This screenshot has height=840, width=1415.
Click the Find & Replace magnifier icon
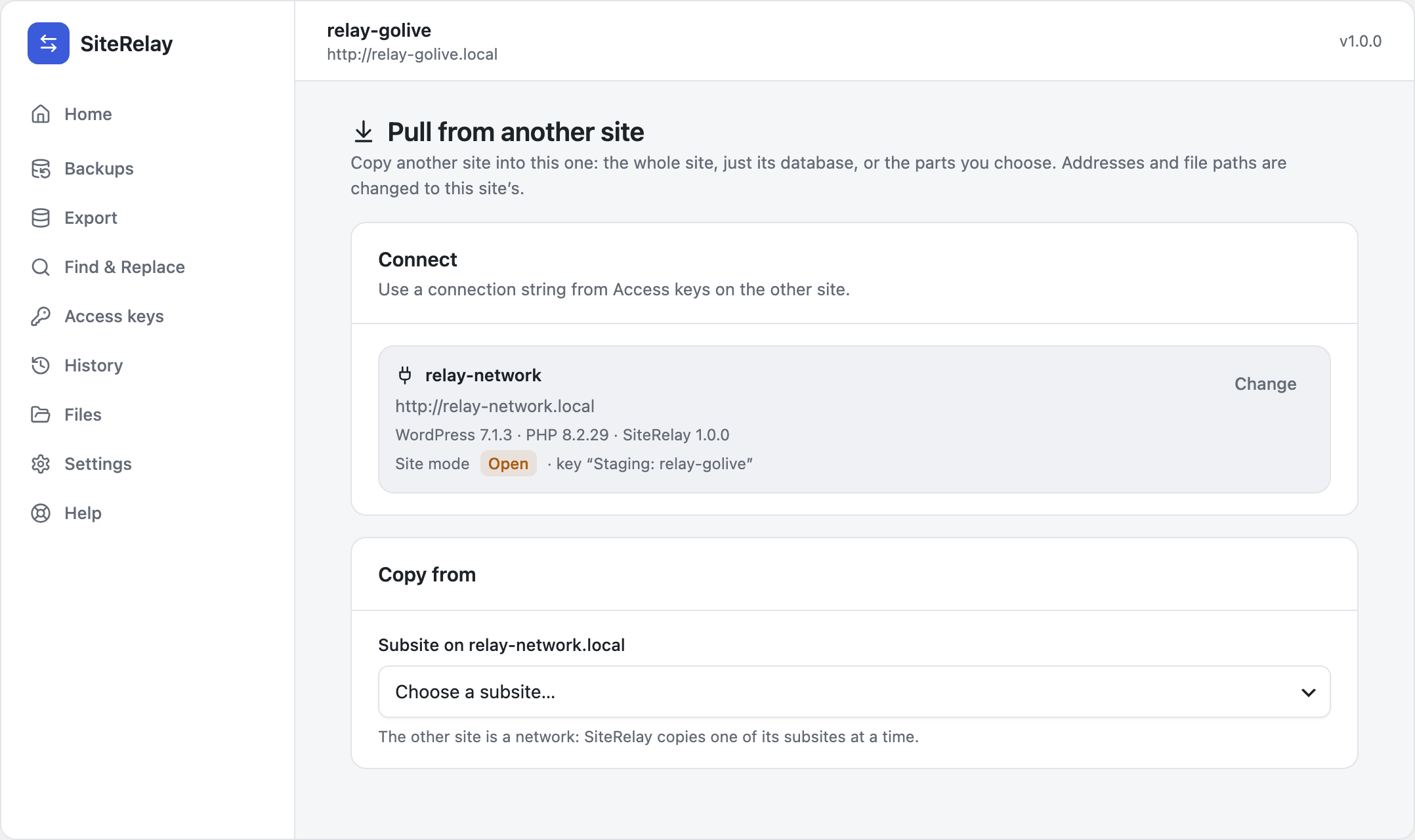point(41,267)
